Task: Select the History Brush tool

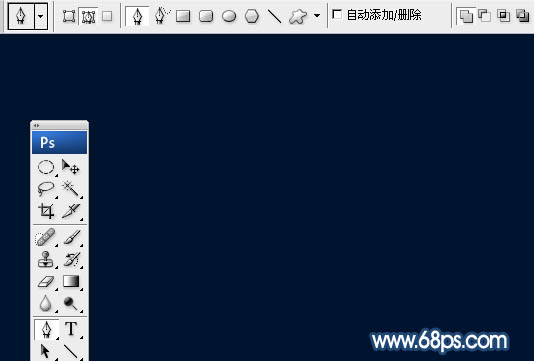Action: pyautogui.click(x=72, y=260)
